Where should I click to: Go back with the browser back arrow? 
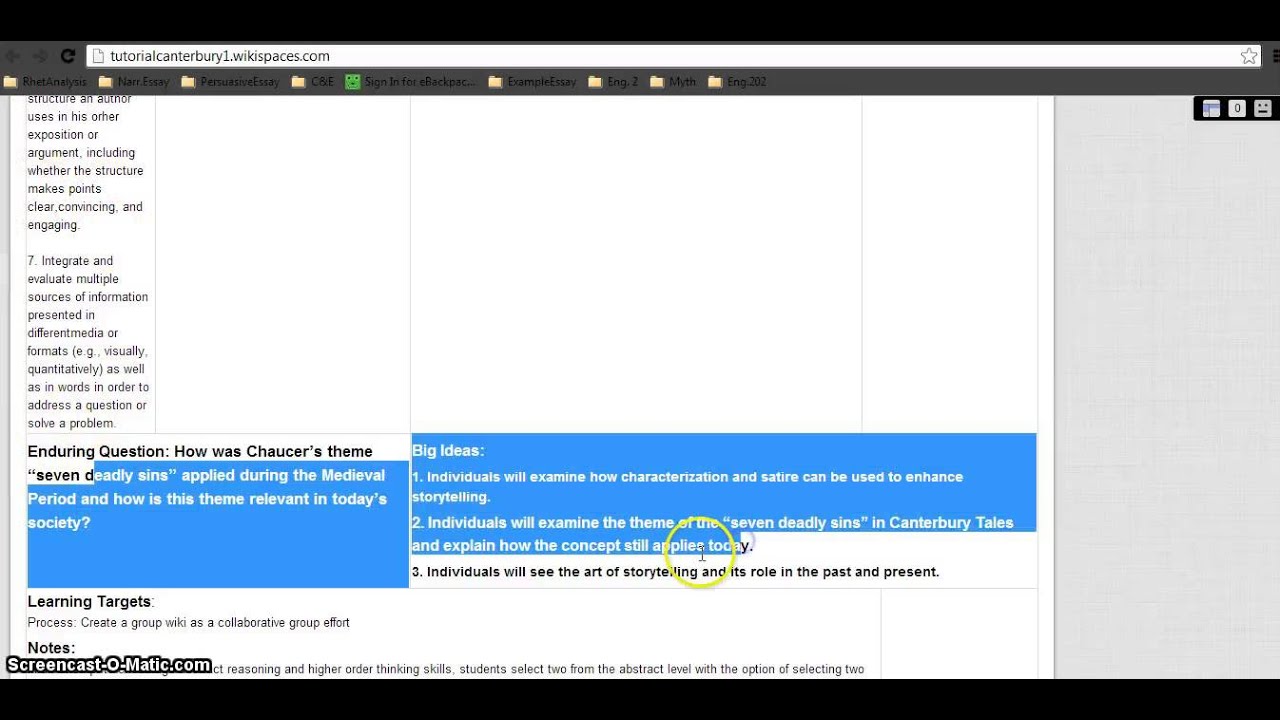coord(14,56)
